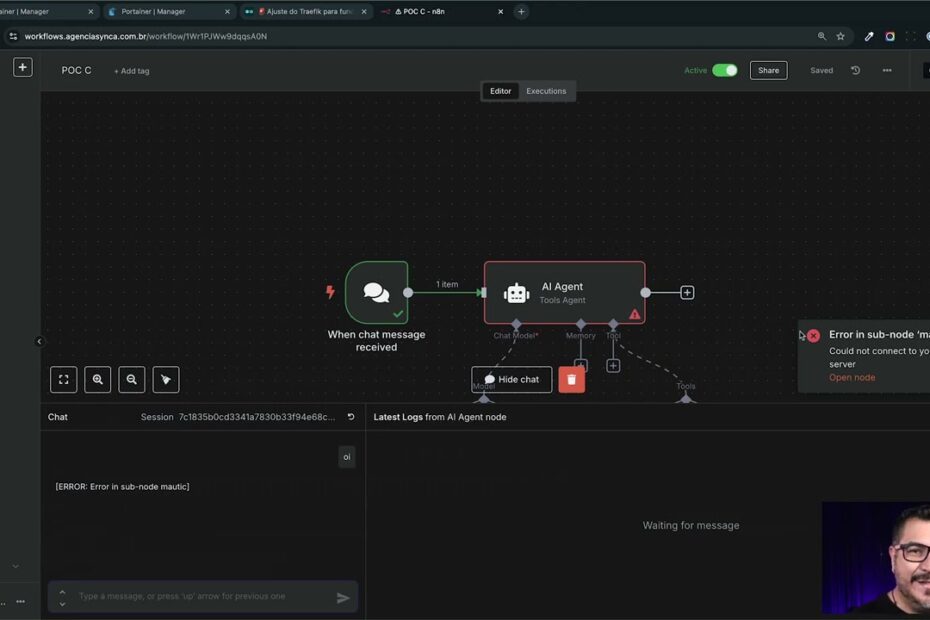Select the Fit to view icon
Viewport: 930px width, 620px height.
point(63,379)
